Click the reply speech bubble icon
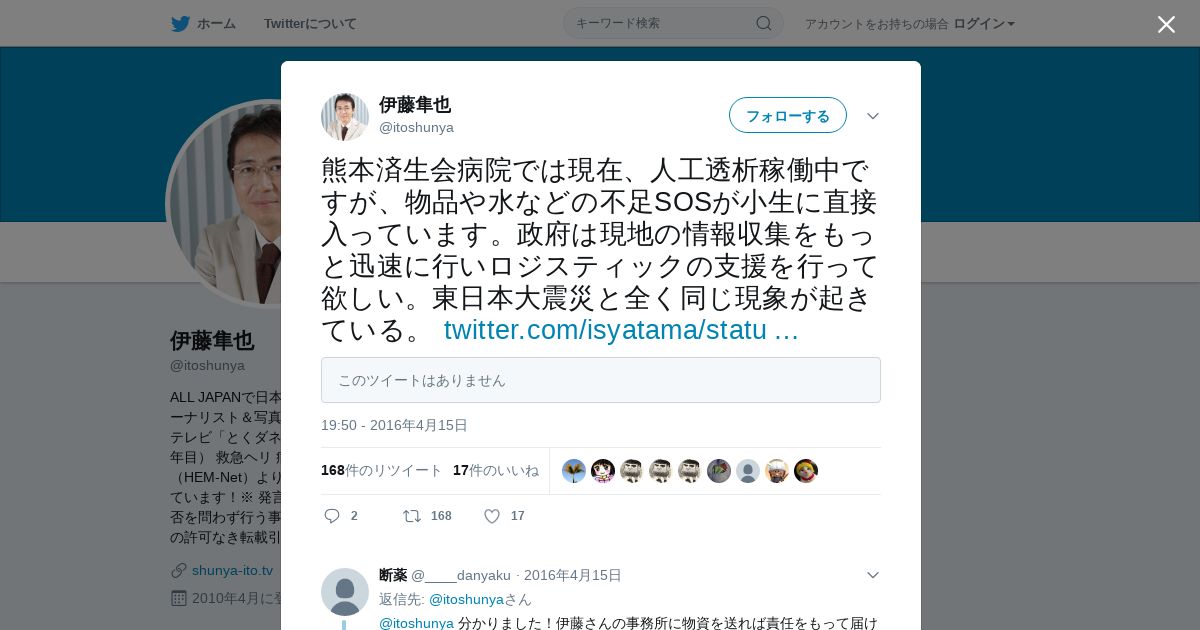1200x630 pixels. [x=332, y=516]
